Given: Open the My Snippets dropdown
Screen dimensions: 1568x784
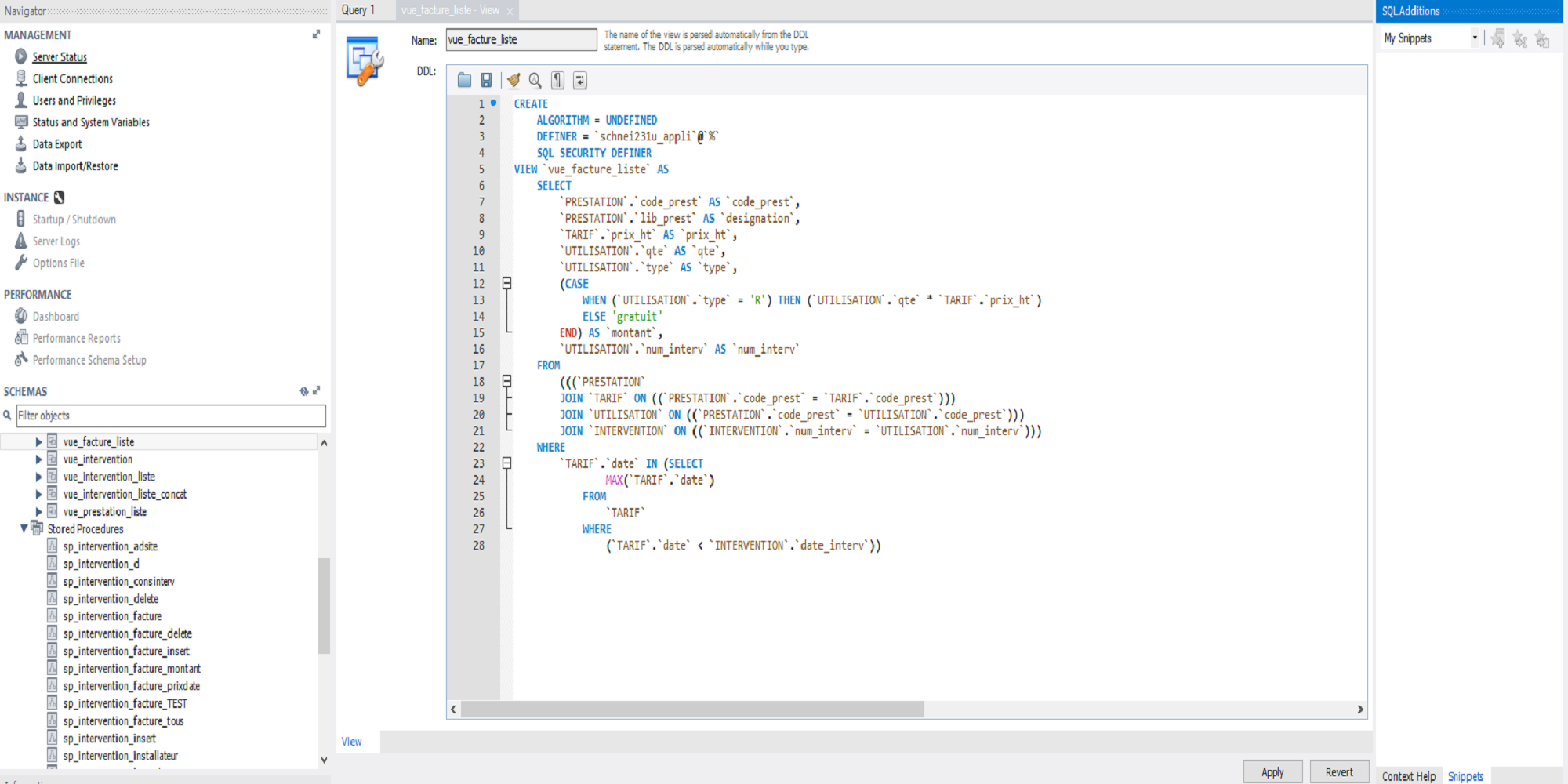Looking at the screenshot, I should coord(1474,38).
